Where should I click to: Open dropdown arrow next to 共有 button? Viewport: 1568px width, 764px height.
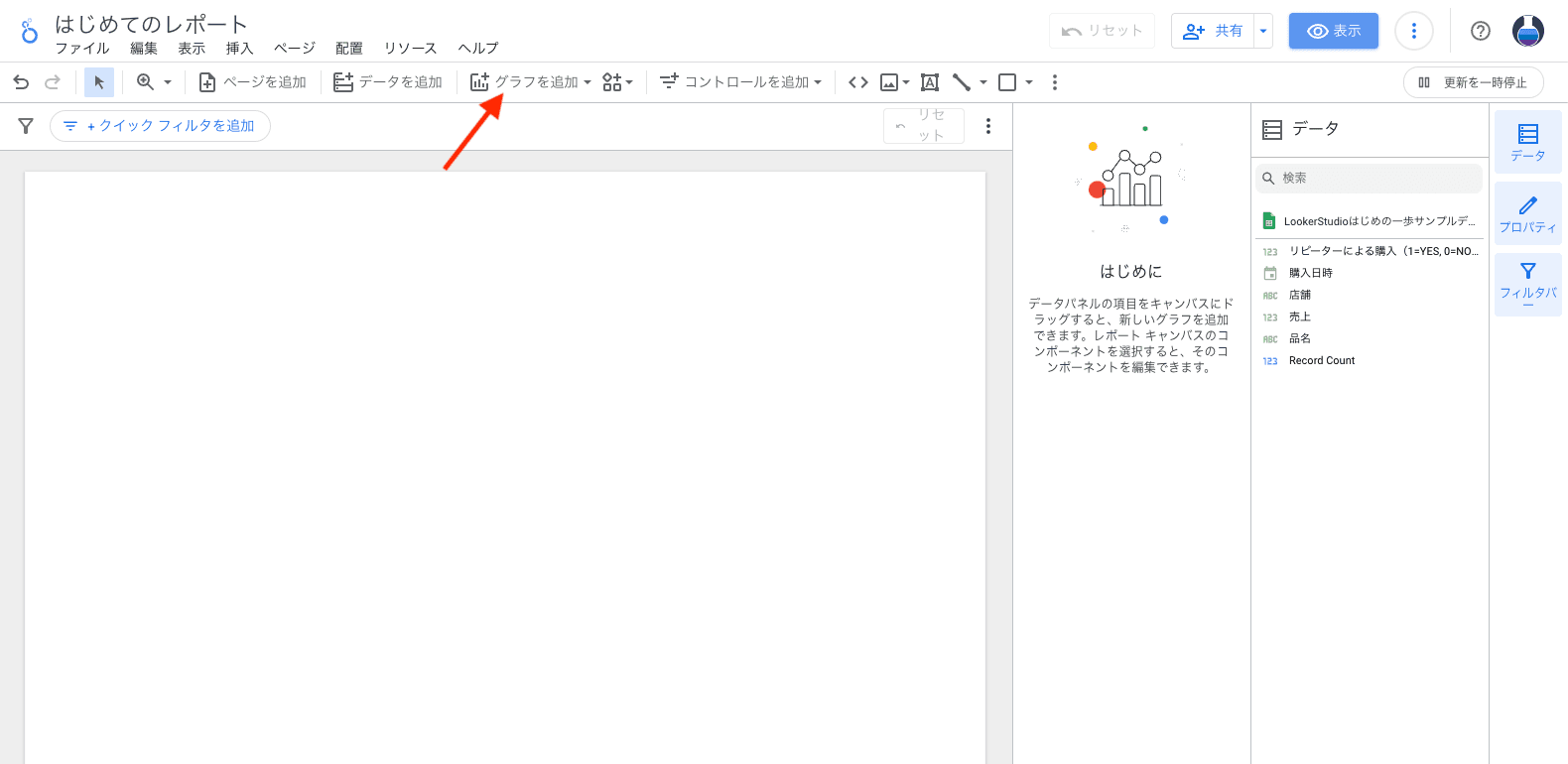(1263, 31)
